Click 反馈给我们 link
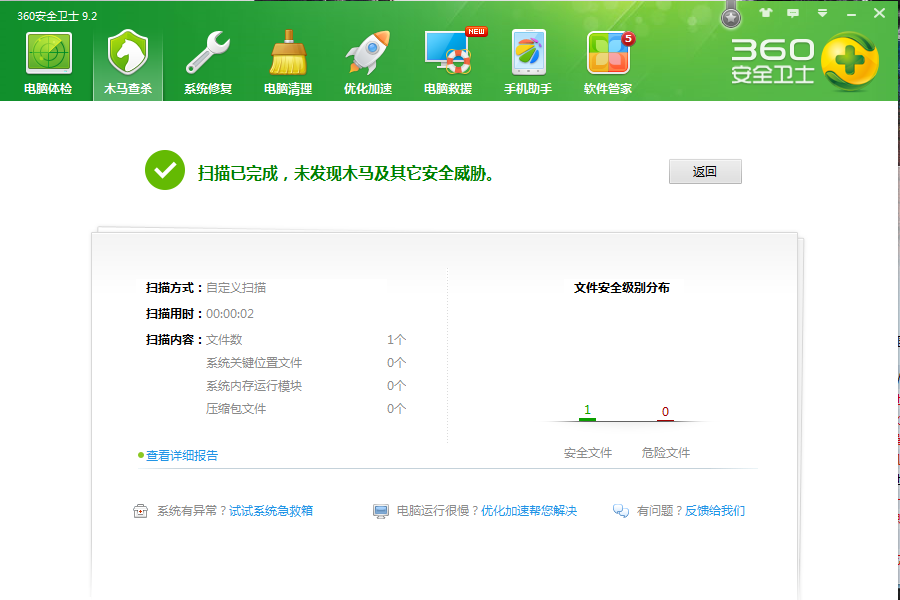The width and height of the screenshot is (900, 600). click(x=715, y=511)
